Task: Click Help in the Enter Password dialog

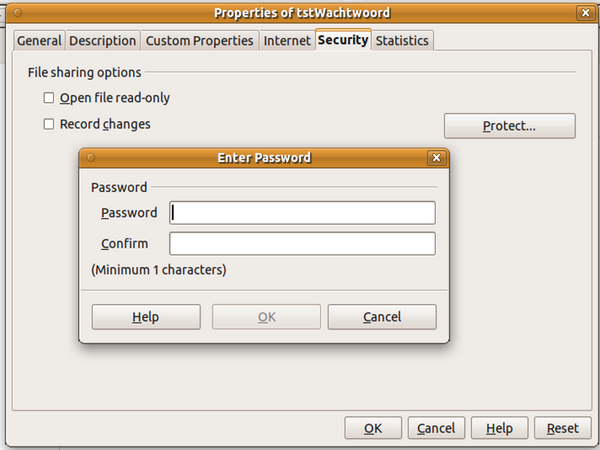Action: (x=145, y=317)
